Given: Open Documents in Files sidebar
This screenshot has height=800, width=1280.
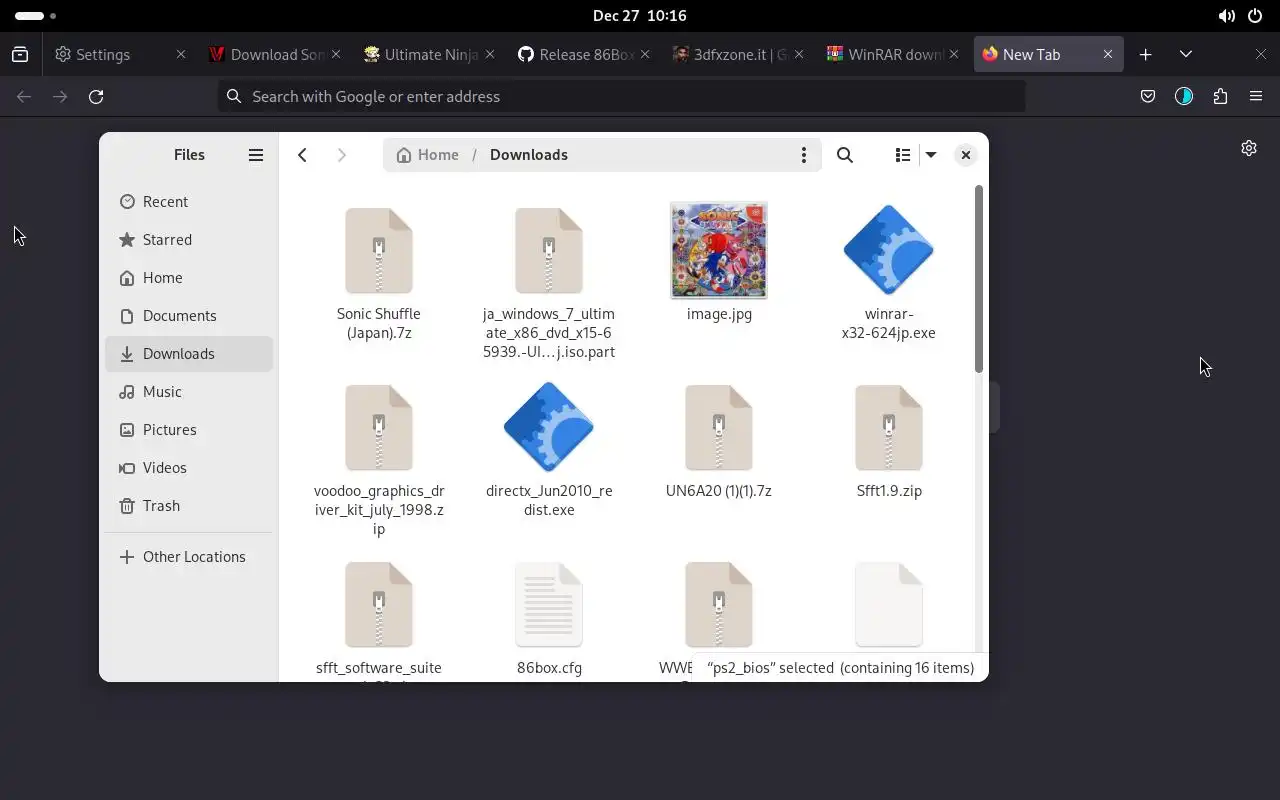Looking at the screenshot, I should point(188,316).
